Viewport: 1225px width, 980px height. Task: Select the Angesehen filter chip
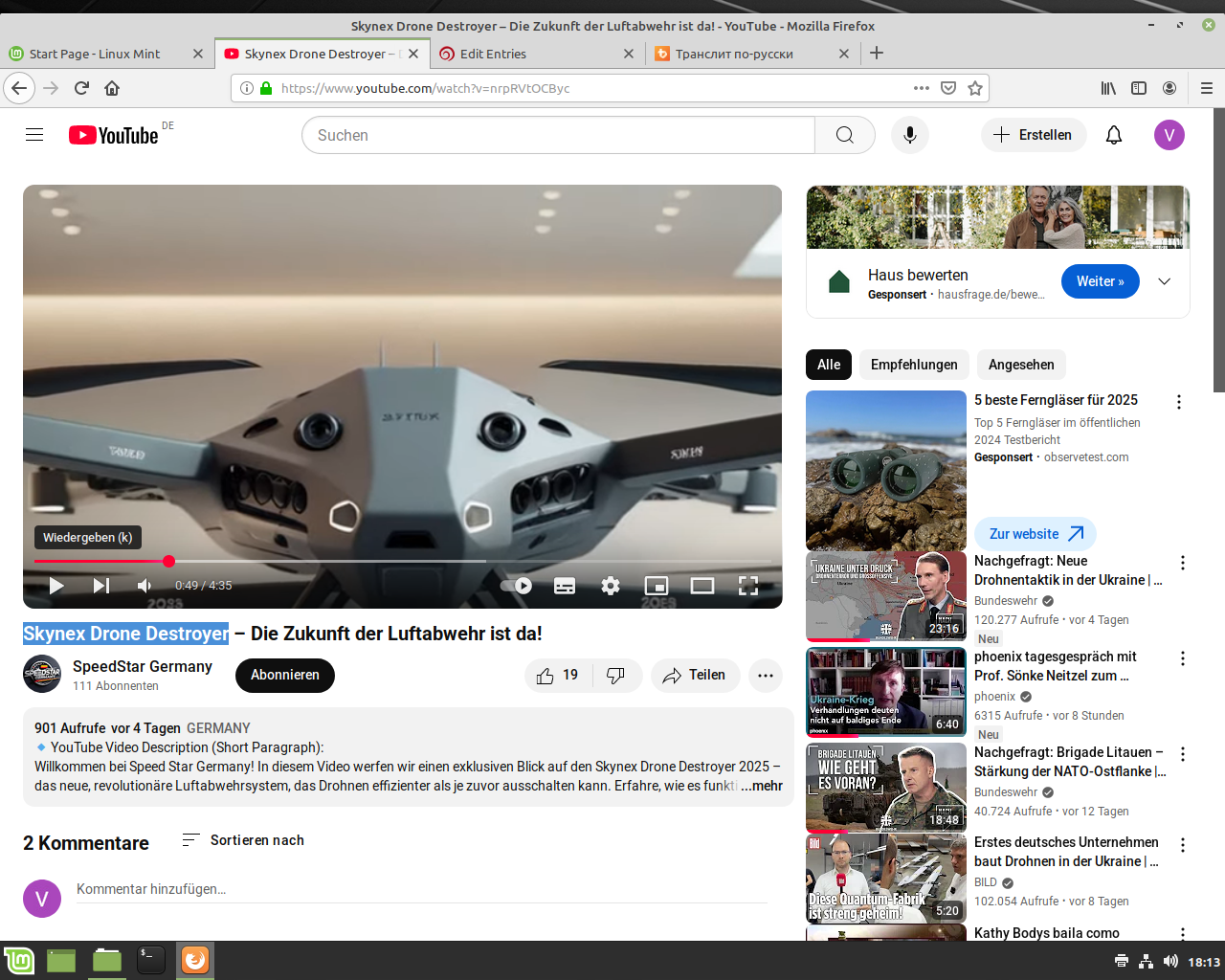(x=1021, y=365)
